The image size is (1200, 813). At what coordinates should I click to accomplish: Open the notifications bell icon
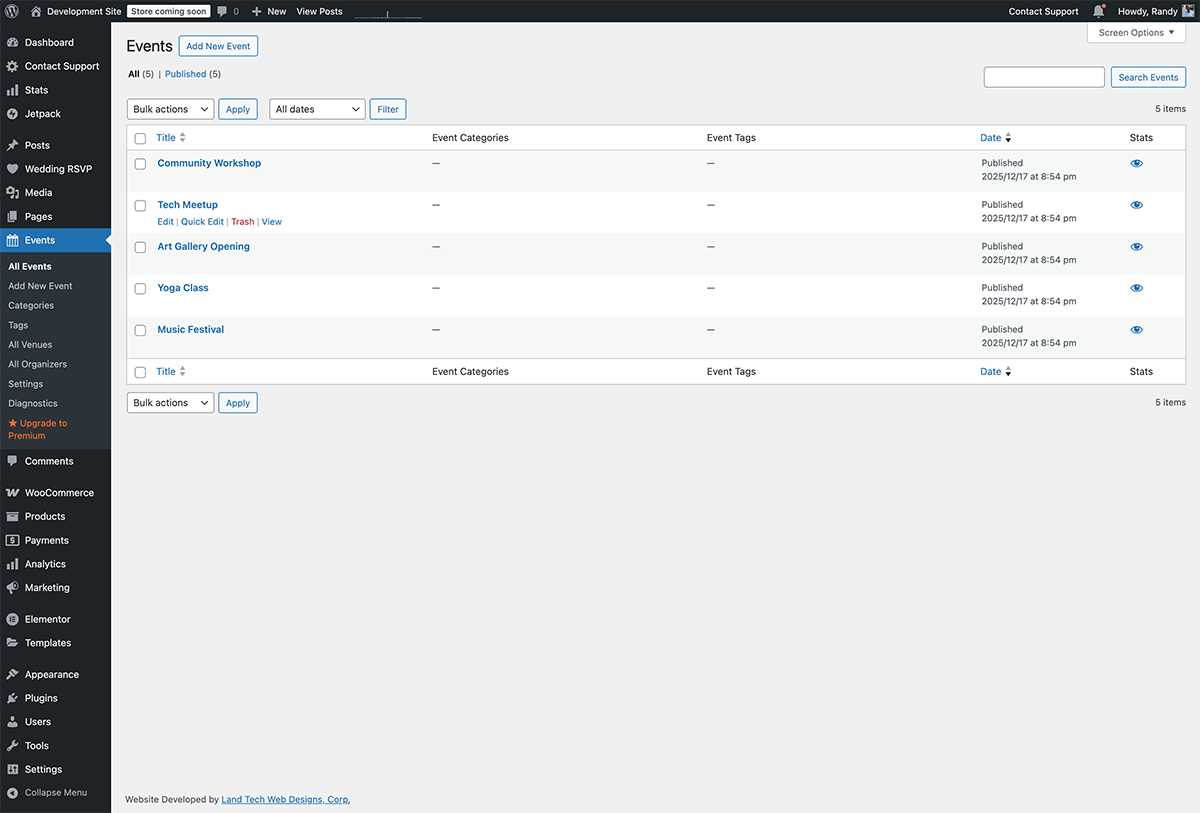[x=1098, y=11]
